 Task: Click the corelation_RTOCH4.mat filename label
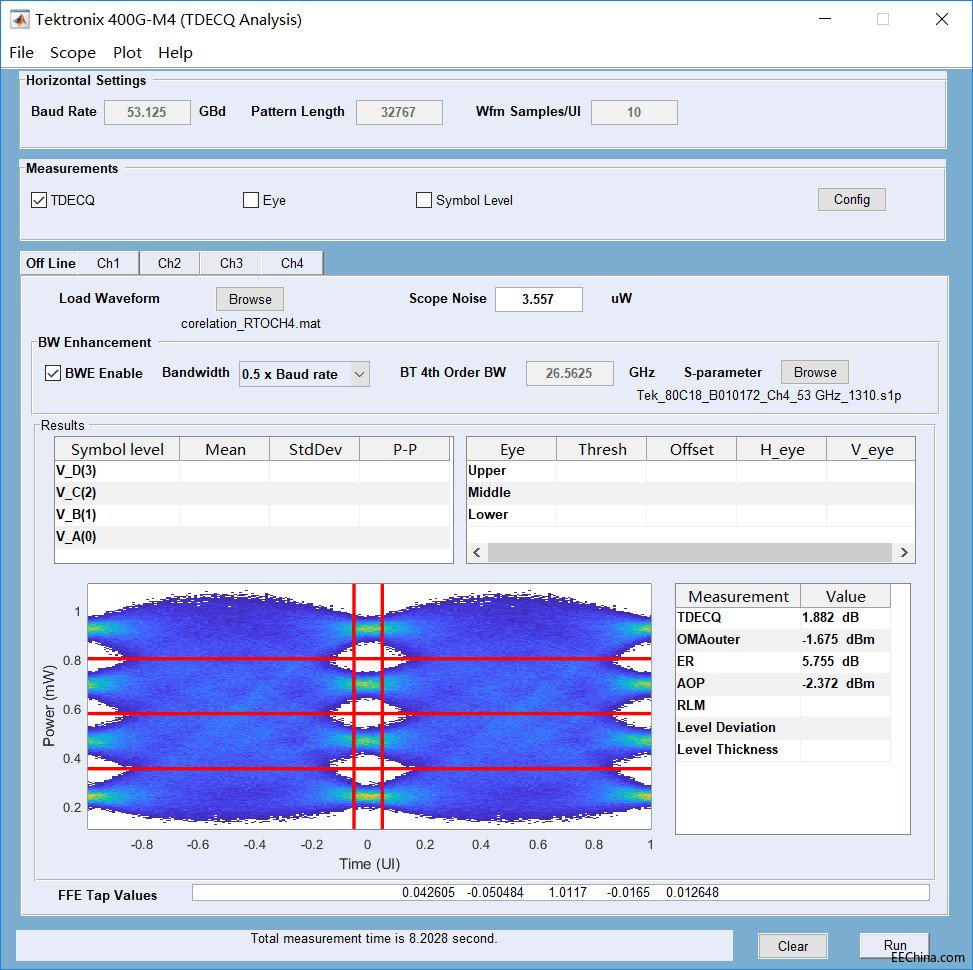251,323
